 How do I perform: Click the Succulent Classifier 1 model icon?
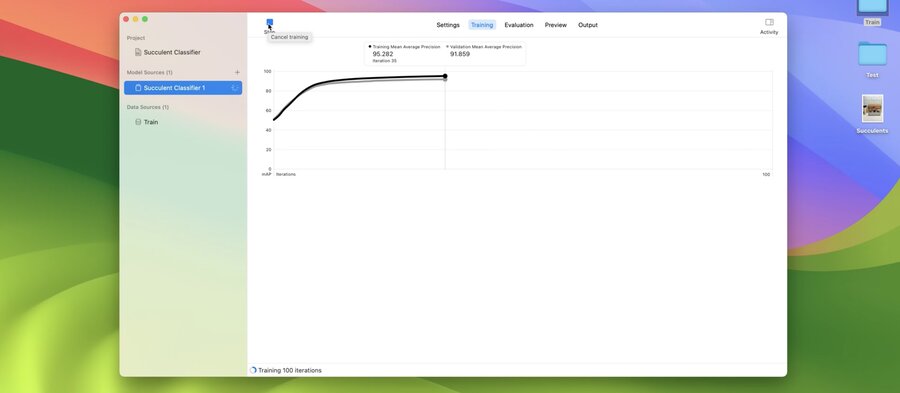tap(138, 88)
